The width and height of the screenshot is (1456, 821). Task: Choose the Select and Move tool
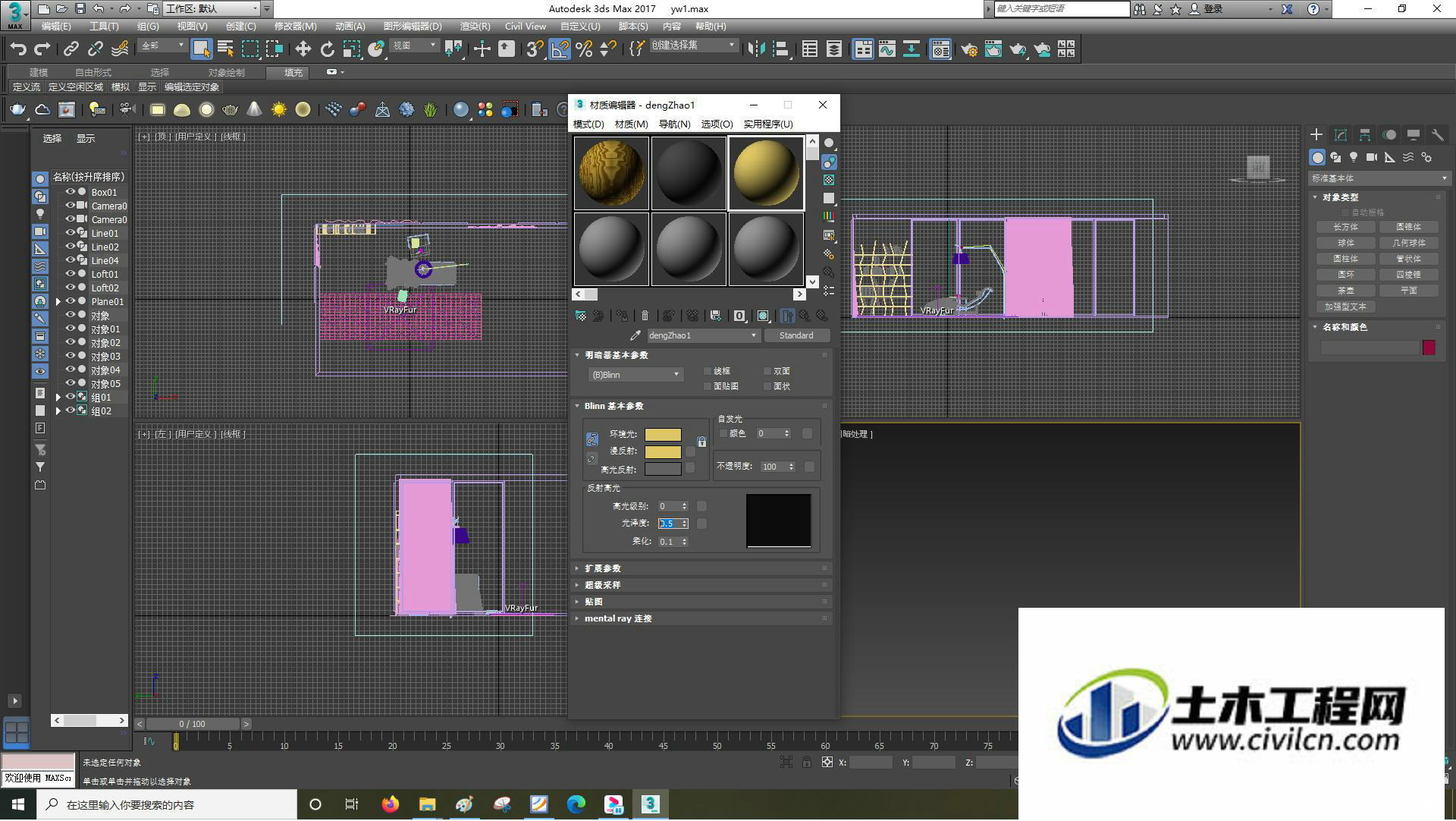point(303,49)
